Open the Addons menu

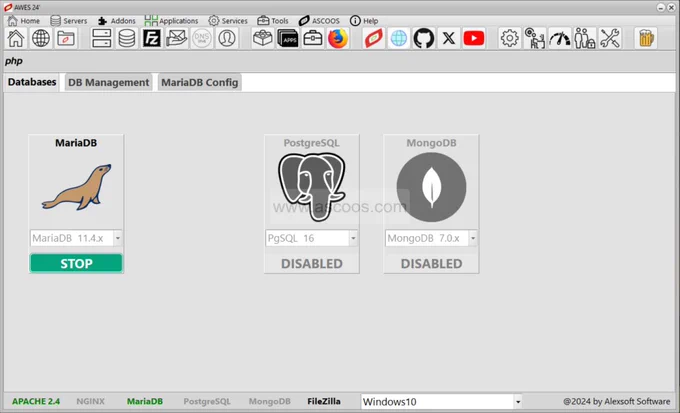point(117,20)
